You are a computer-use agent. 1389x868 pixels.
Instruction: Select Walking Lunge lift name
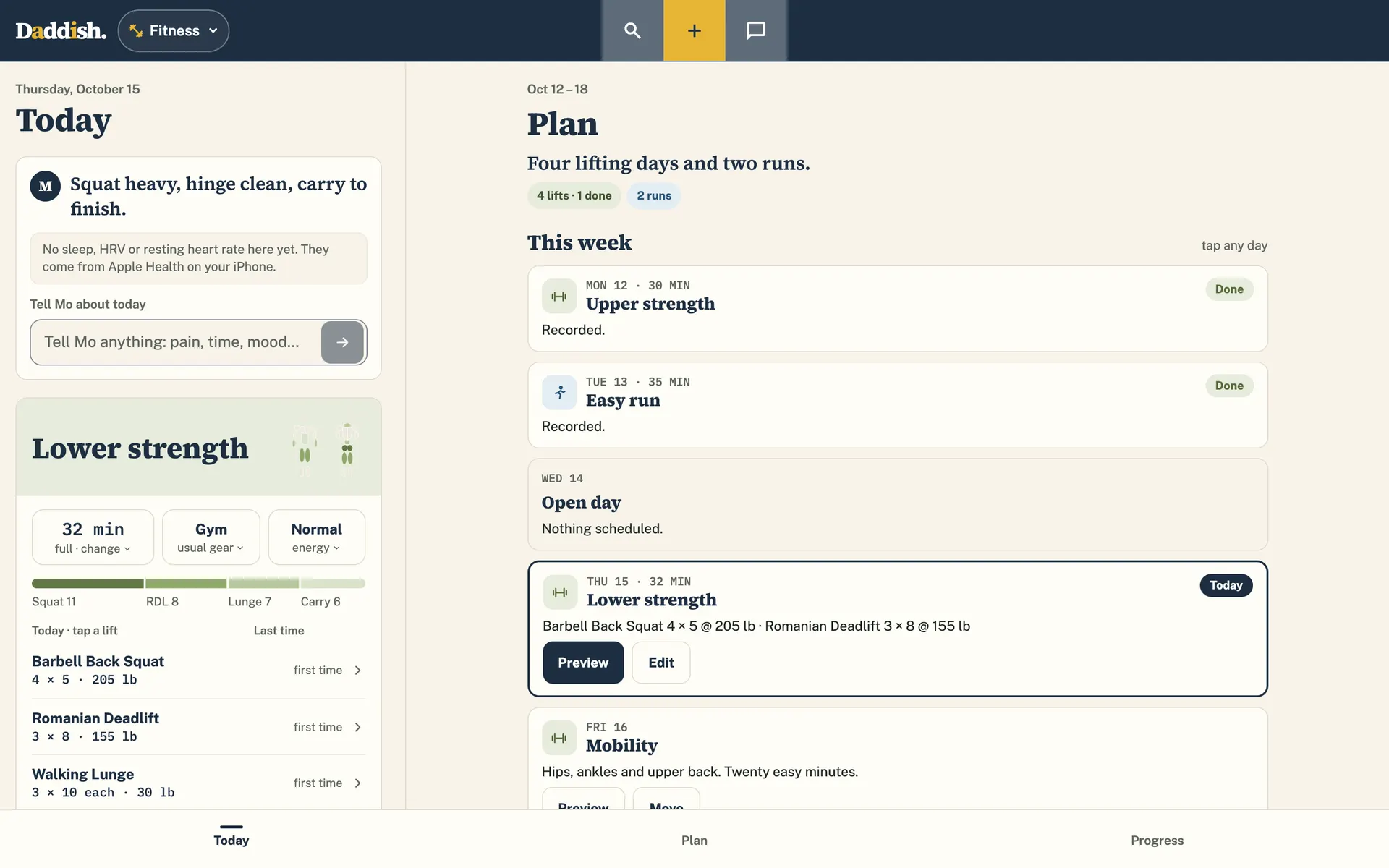click(82, 774)
